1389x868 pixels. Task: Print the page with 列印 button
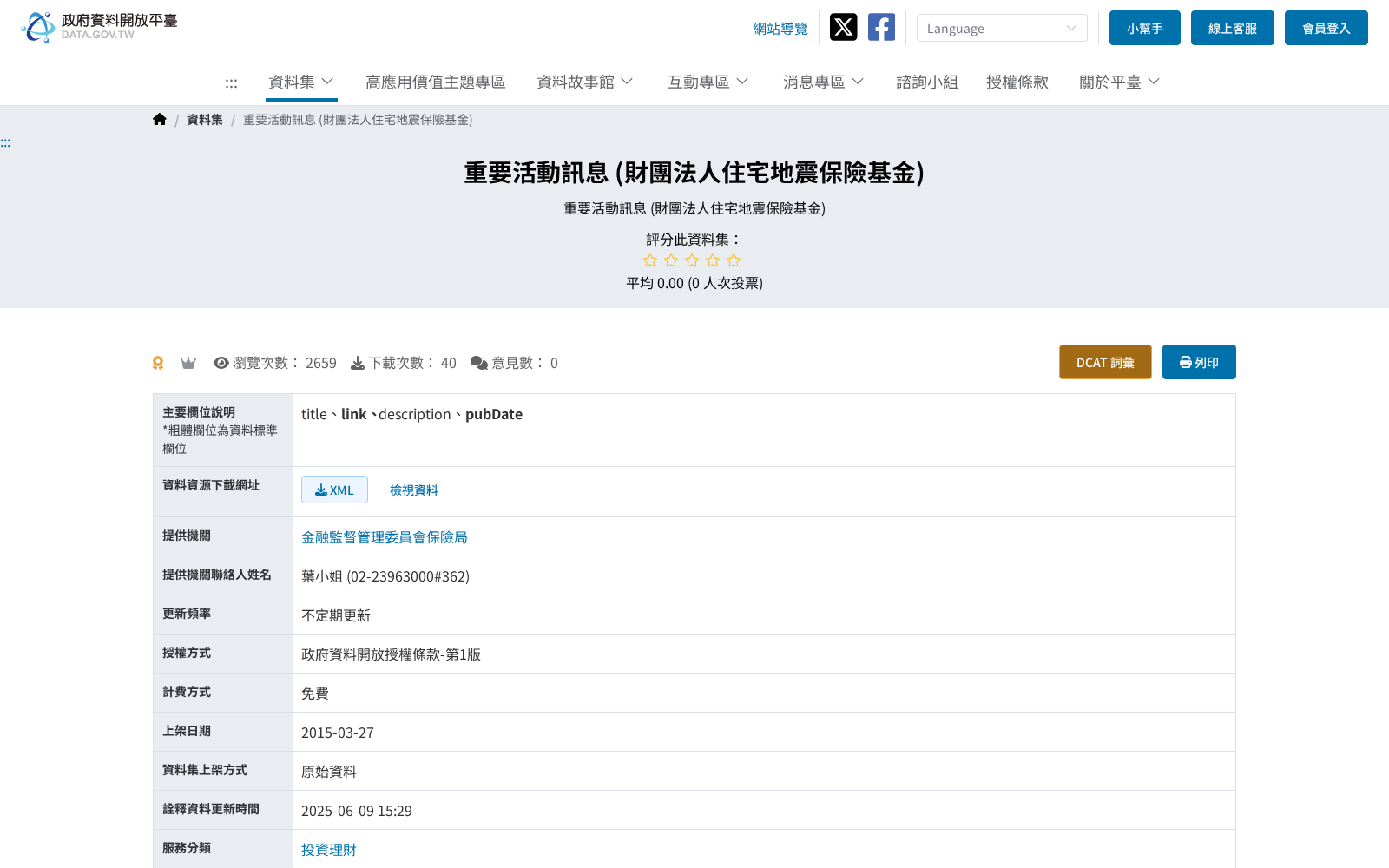(1199, 362)
